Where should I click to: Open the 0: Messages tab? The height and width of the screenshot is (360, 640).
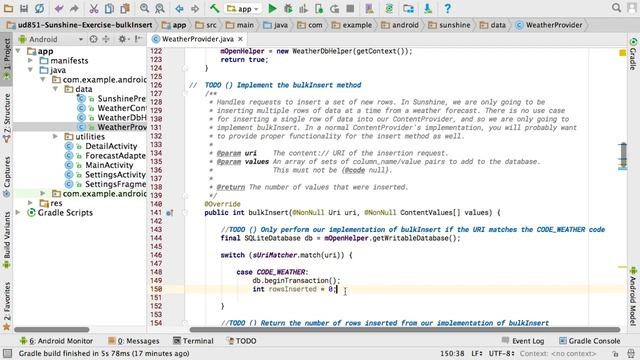133,341
